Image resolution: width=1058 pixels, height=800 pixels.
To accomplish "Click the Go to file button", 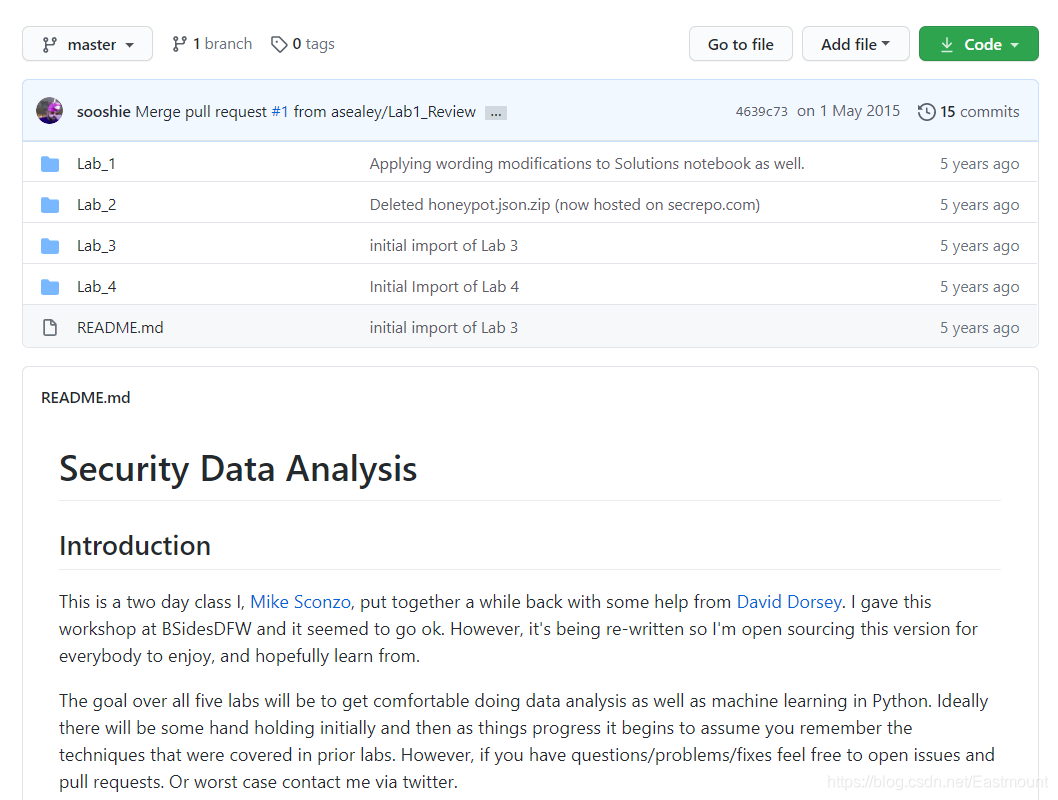I will click(740, 44).
